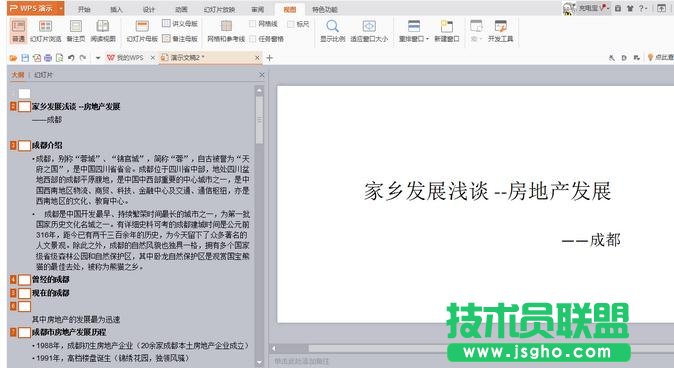Close the outline side panel
This screenshot has height=368, width=674.
click(262, 75)
